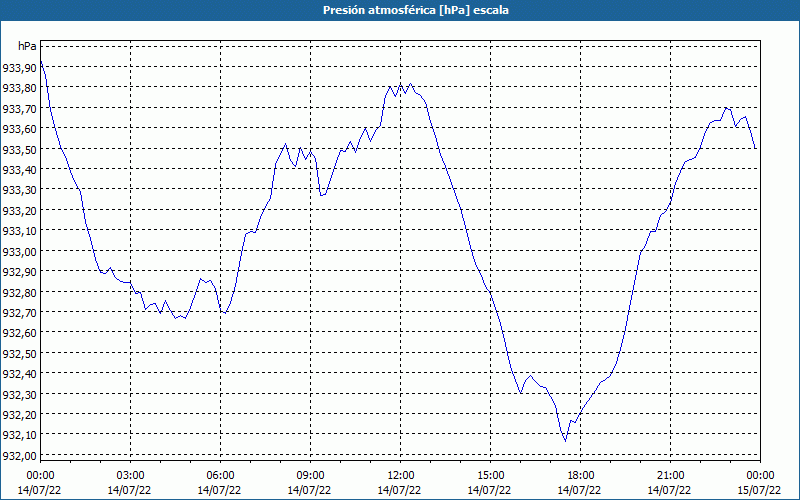Select the 932,10 y-axis label

coord(19,435)
